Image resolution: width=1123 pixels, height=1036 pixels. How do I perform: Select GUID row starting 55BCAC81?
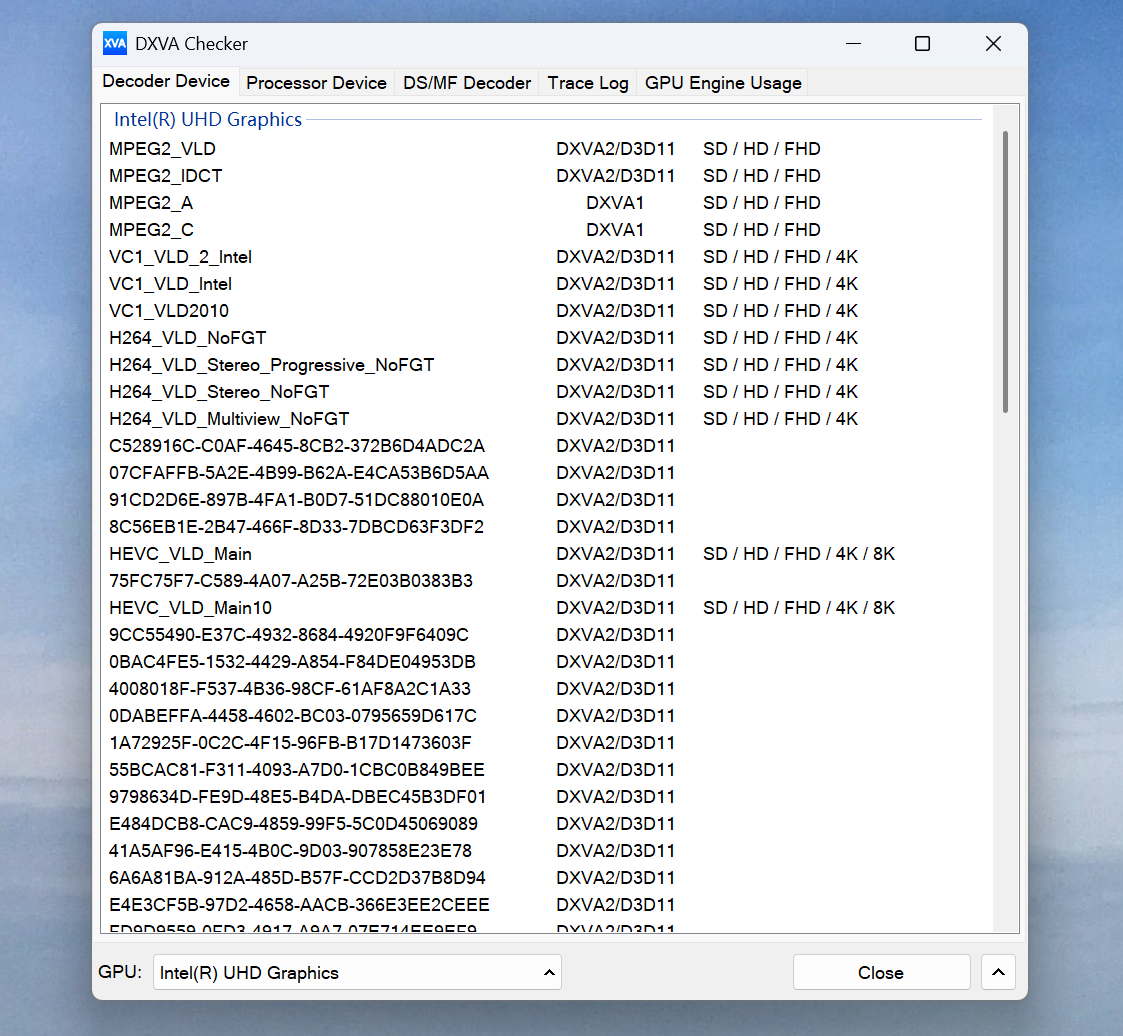pos(546,770)
